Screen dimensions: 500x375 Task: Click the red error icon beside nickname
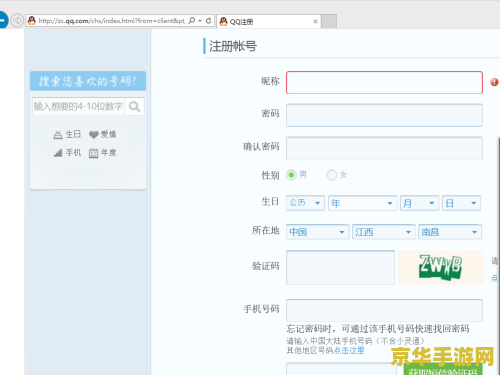coord(494,82)
